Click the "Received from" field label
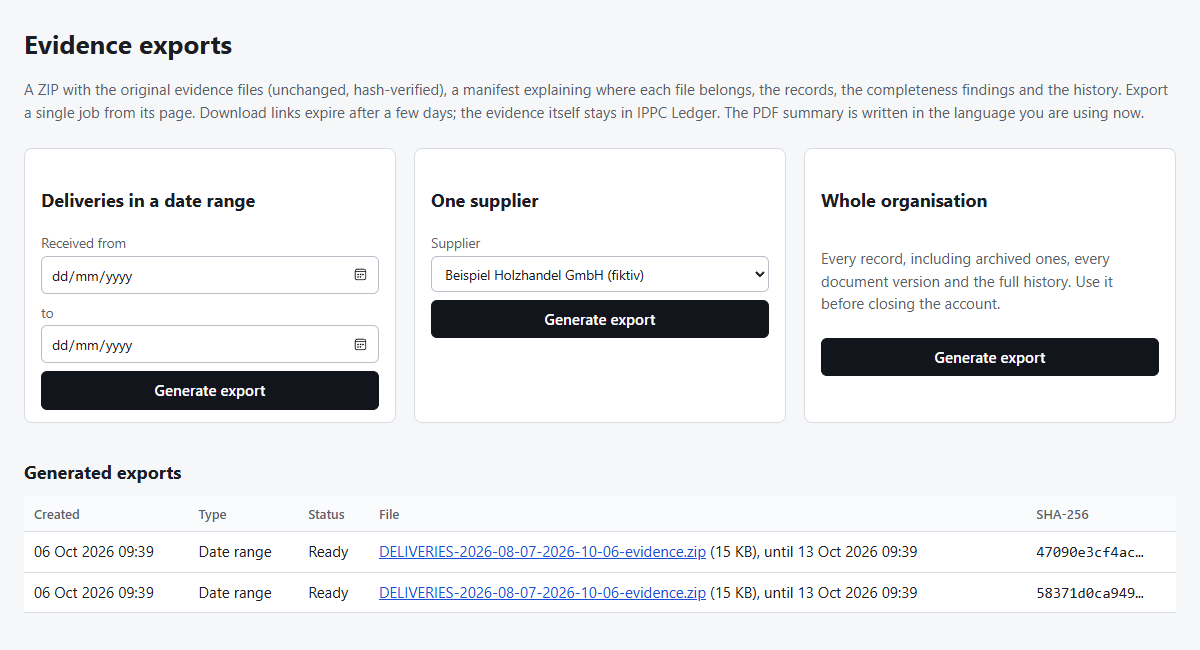 84,243
